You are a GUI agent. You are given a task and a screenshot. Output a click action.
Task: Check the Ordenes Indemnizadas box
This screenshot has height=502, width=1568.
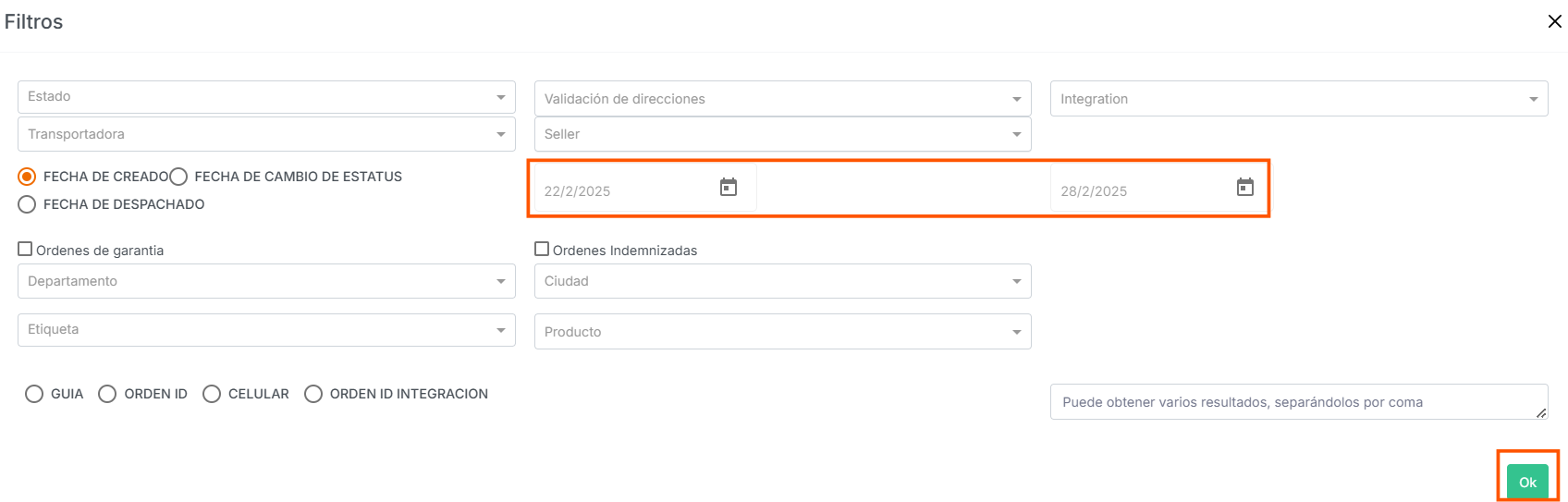click(542, 249)
